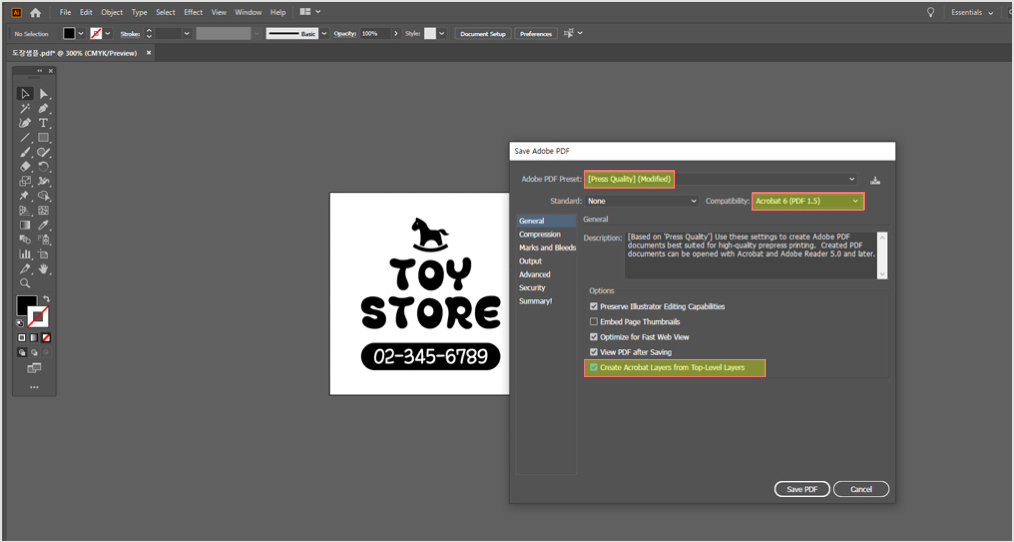Open the fill color dropdown arrow
The width and height of the screenshot is (1014, 542).
[x=81, y=34]
